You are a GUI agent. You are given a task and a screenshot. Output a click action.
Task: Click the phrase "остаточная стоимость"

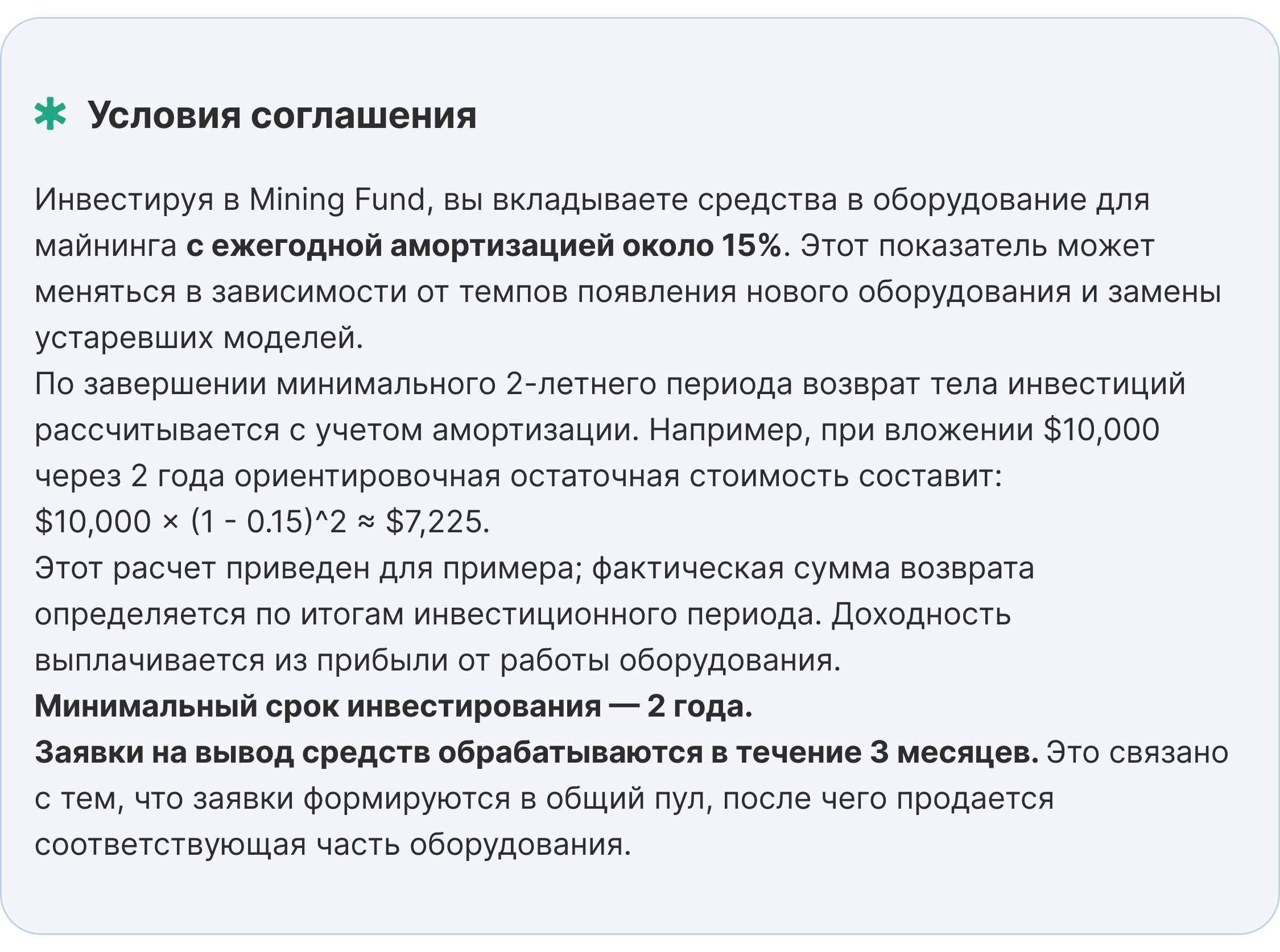(679, 476)
